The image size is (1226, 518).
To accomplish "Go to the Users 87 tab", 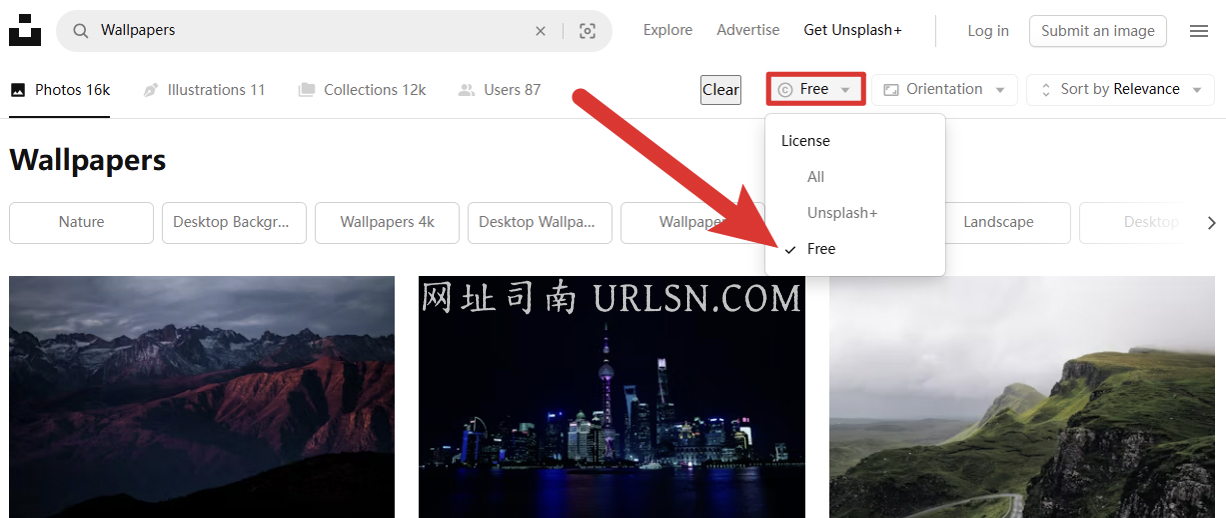I will 499,90.
